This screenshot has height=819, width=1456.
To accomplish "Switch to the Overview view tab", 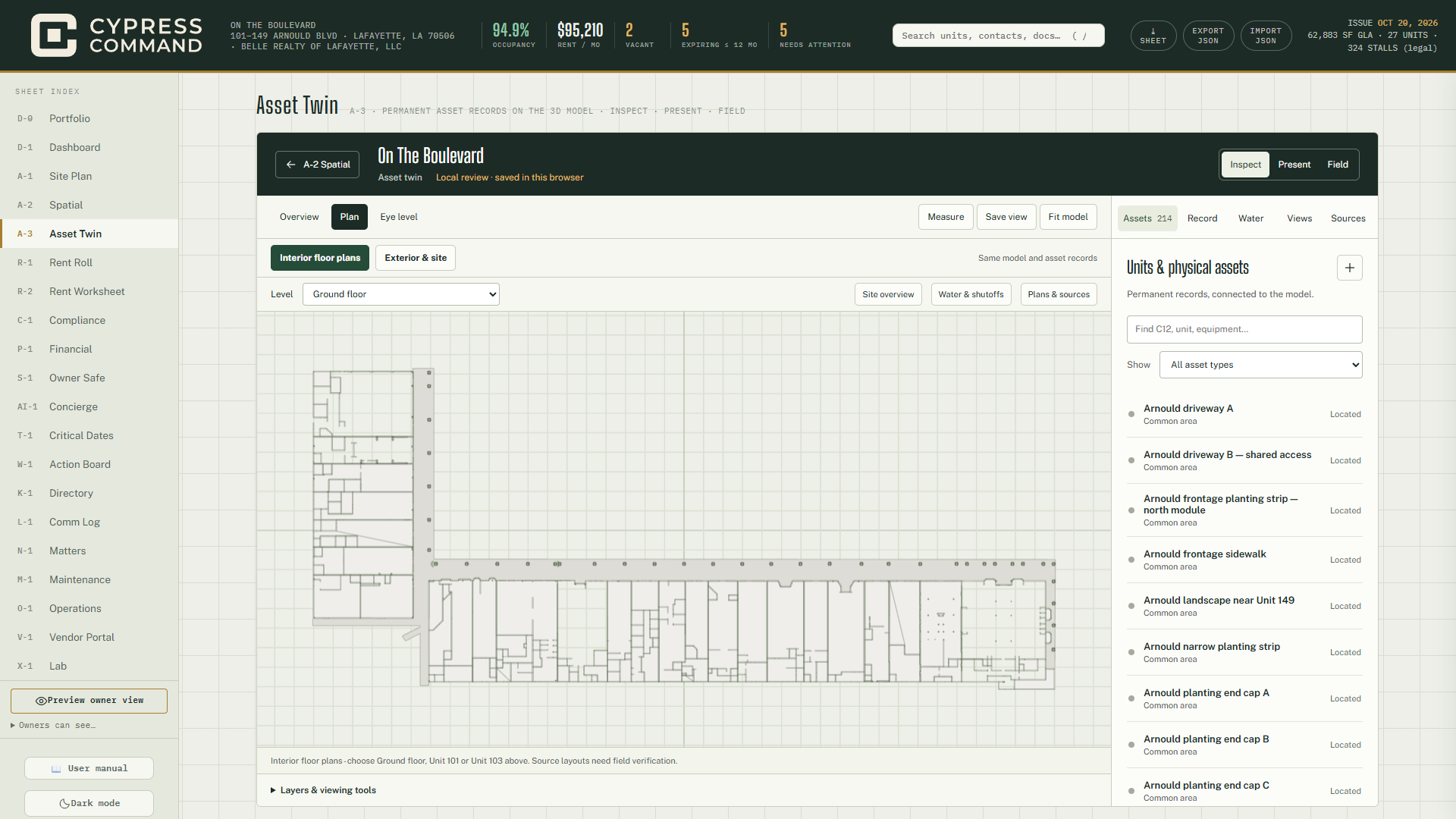I will coord(300,217).
